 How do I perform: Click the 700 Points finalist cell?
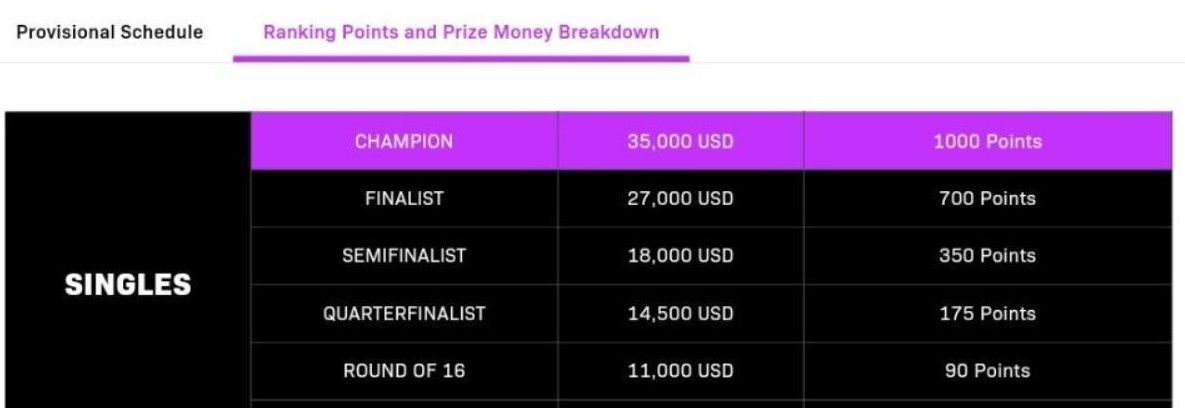tap(988, 199)
